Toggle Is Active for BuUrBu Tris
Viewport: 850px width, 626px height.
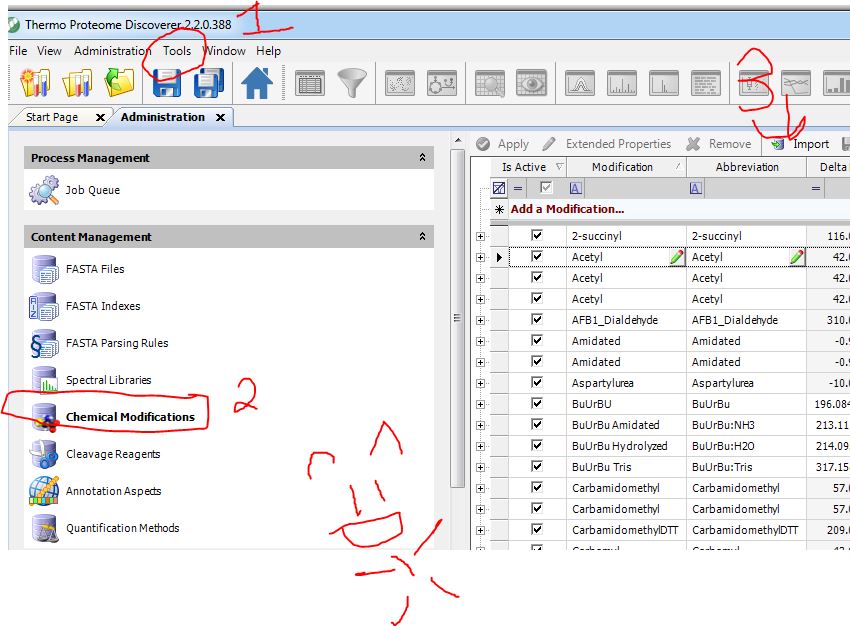(537, 466)
